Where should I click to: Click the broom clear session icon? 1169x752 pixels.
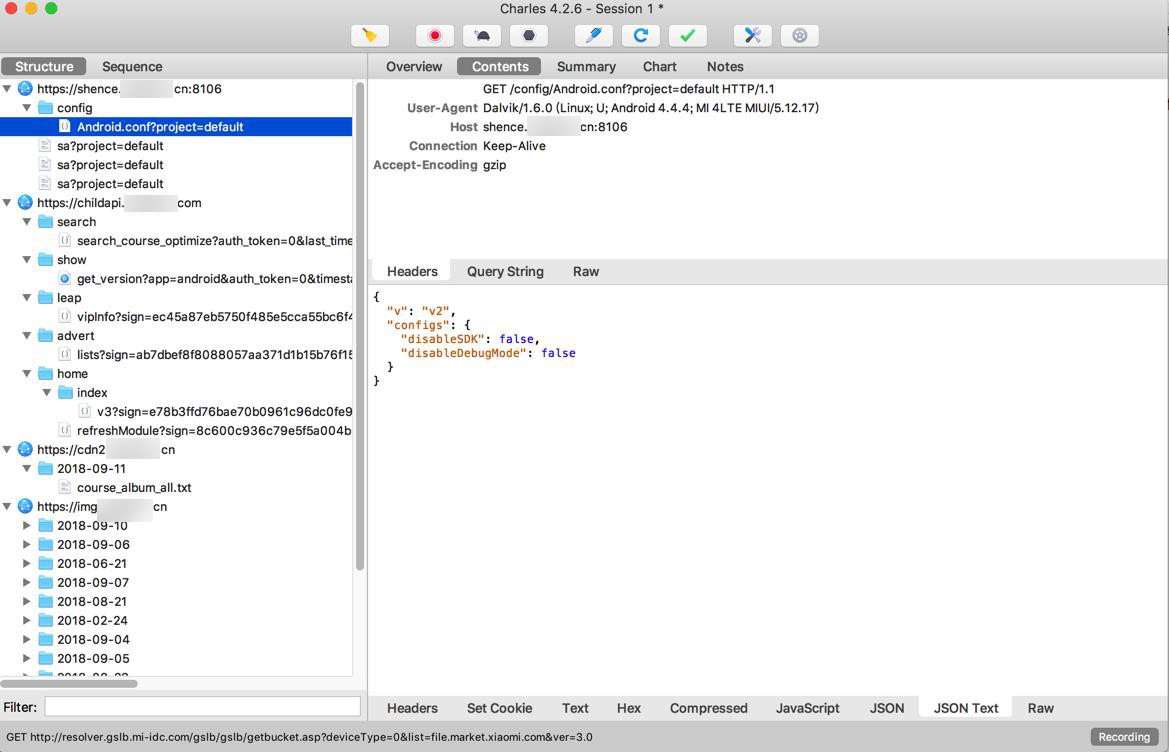pos(370,36)
